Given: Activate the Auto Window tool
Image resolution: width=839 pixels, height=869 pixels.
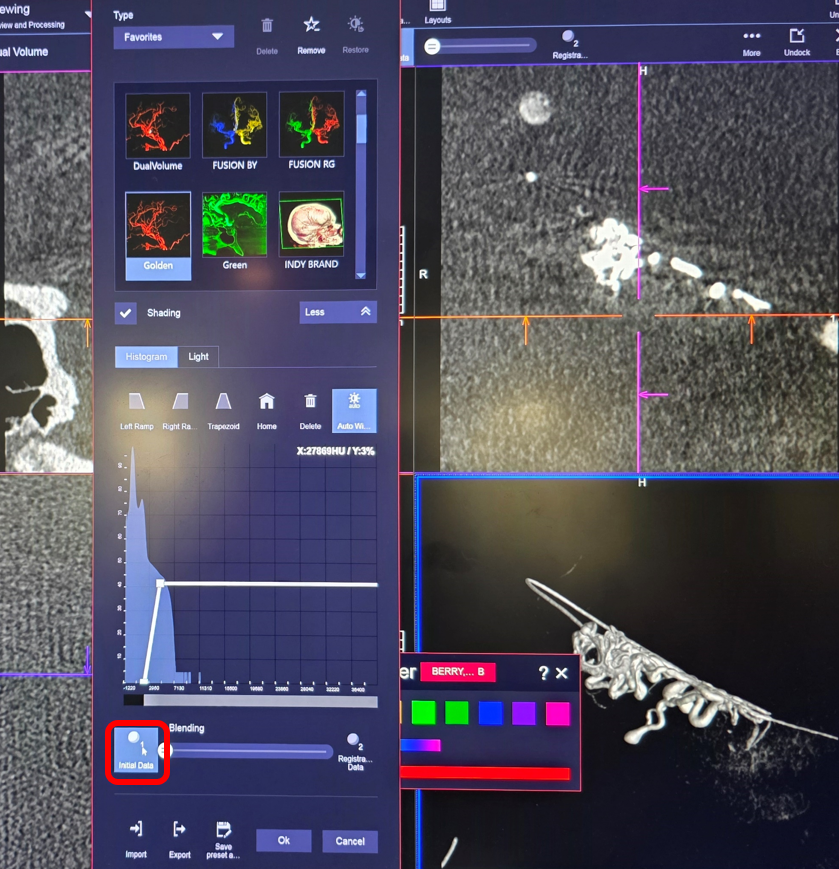Looking at the screenshot, I should click(x=354, y=402).
